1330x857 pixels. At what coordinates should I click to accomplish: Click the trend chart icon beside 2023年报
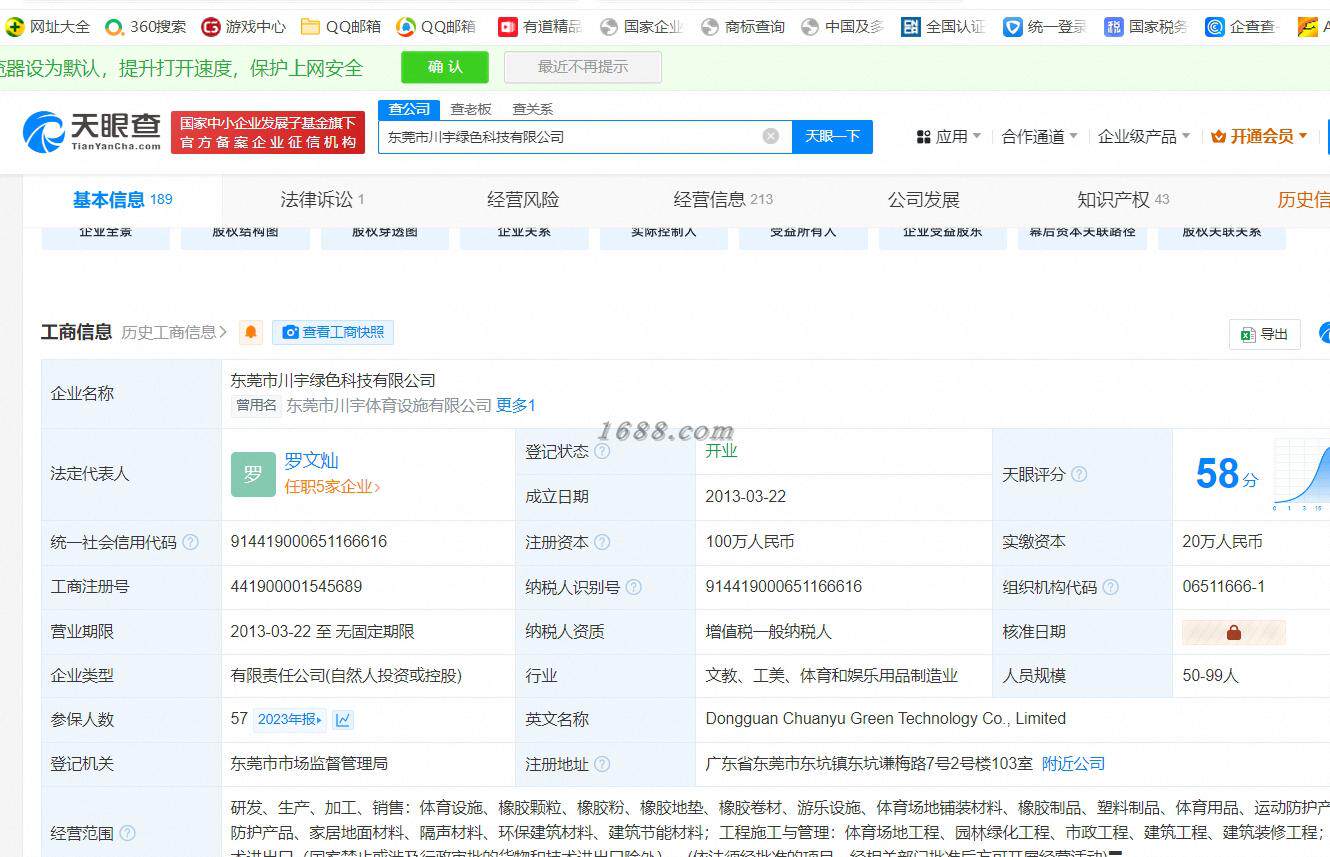click(343, 719)
